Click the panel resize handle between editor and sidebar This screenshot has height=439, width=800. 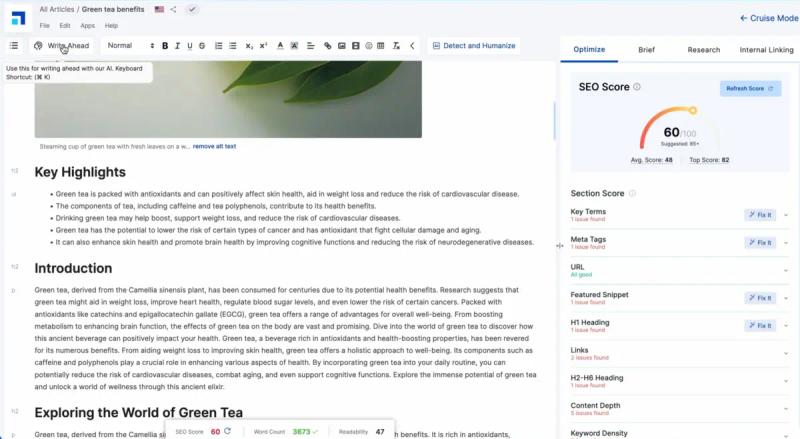(x=560, y=246)
